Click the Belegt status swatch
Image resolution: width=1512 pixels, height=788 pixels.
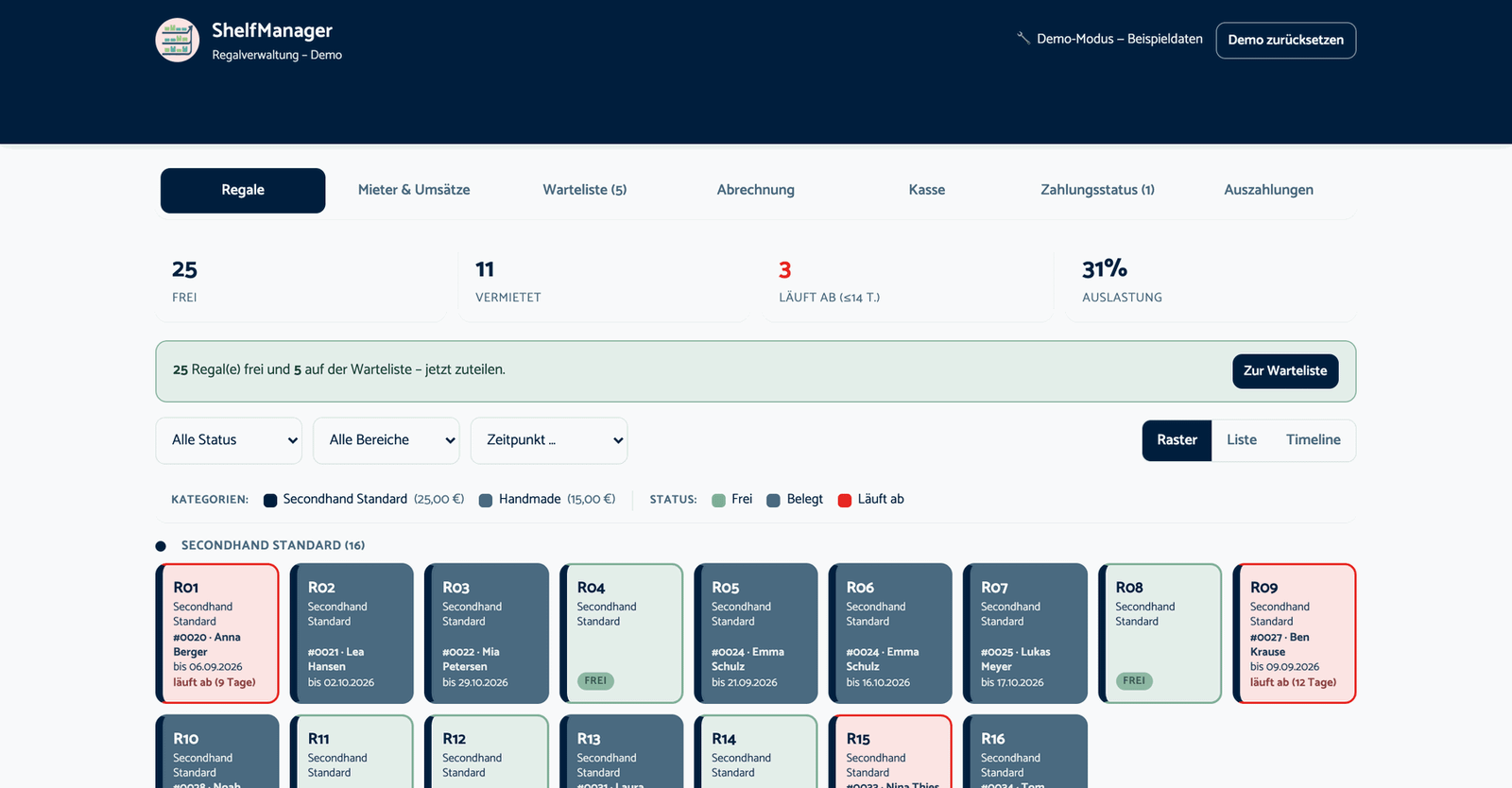[x=773, y=501]
